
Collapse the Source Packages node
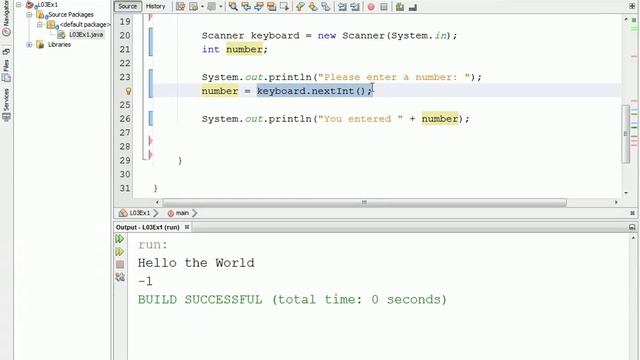click(x=29, y=14)
